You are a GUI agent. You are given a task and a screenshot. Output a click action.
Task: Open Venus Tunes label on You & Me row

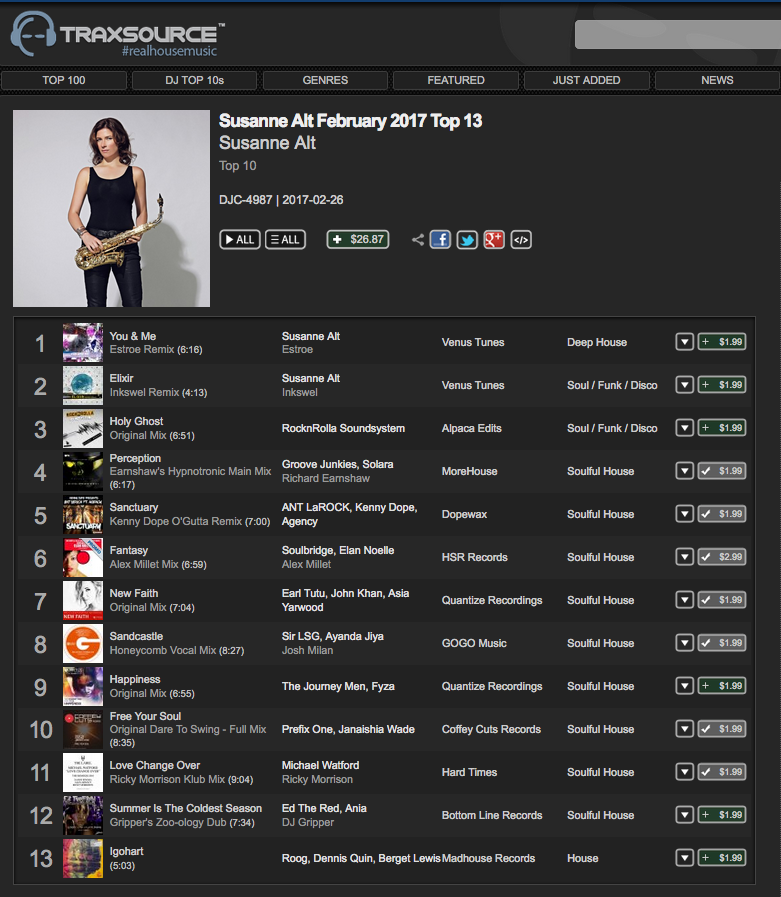point(473,342)
